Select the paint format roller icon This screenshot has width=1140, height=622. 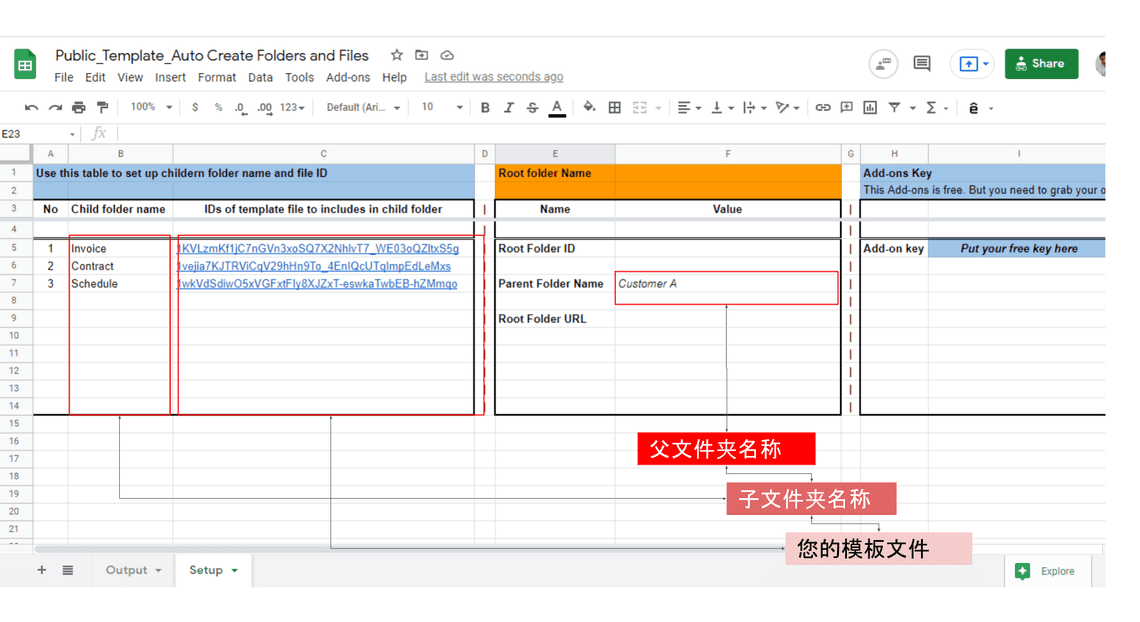(102, 108)
